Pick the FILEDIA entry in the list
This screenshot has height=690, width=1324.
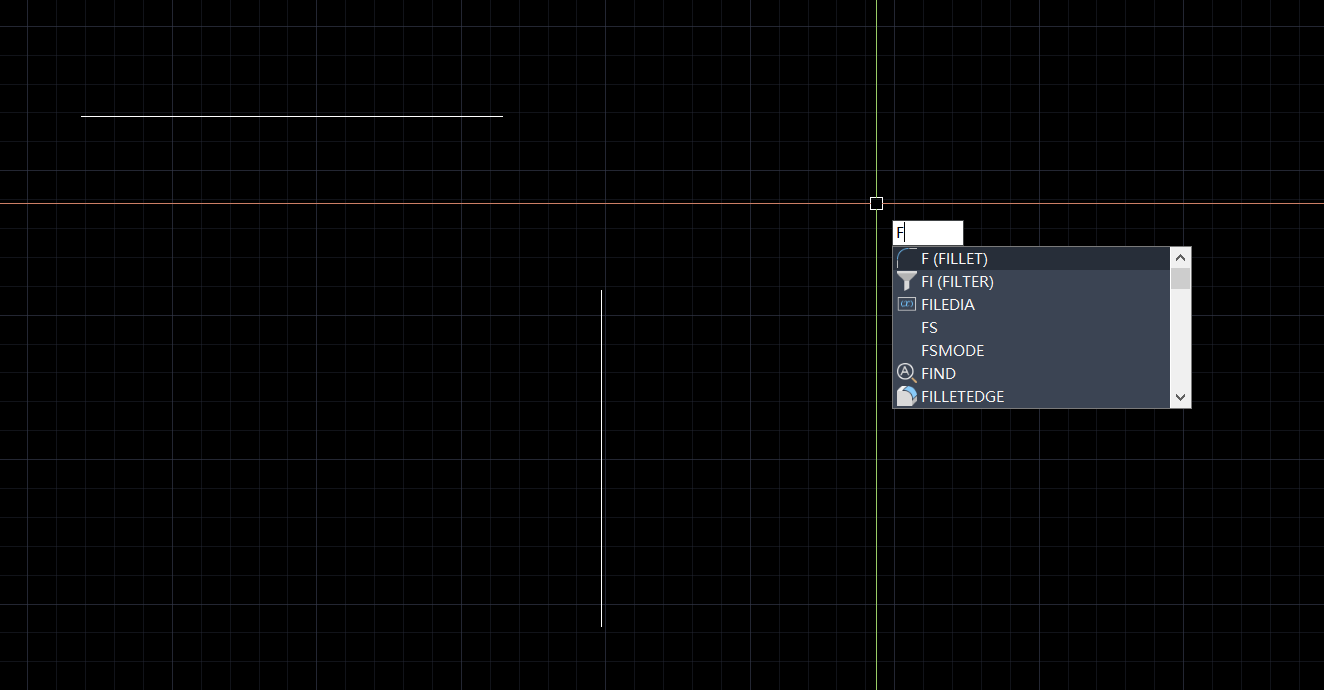[947, 305]
